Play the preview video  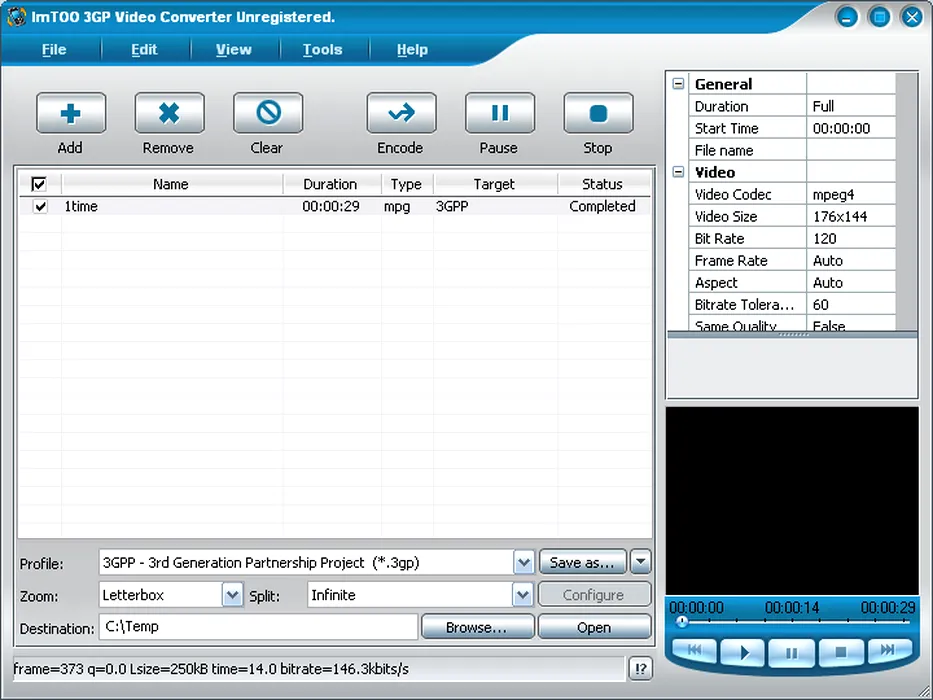743,652
